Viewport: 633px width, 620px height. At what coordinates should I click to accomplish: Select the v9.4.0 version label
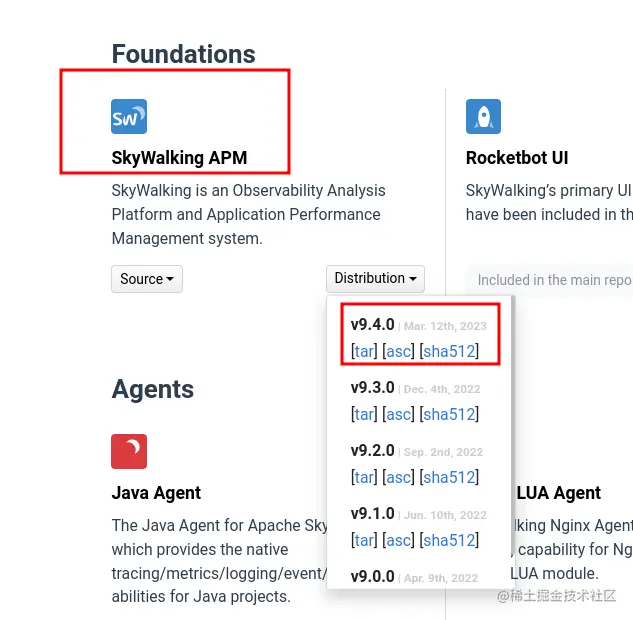[x=373, y=325]
